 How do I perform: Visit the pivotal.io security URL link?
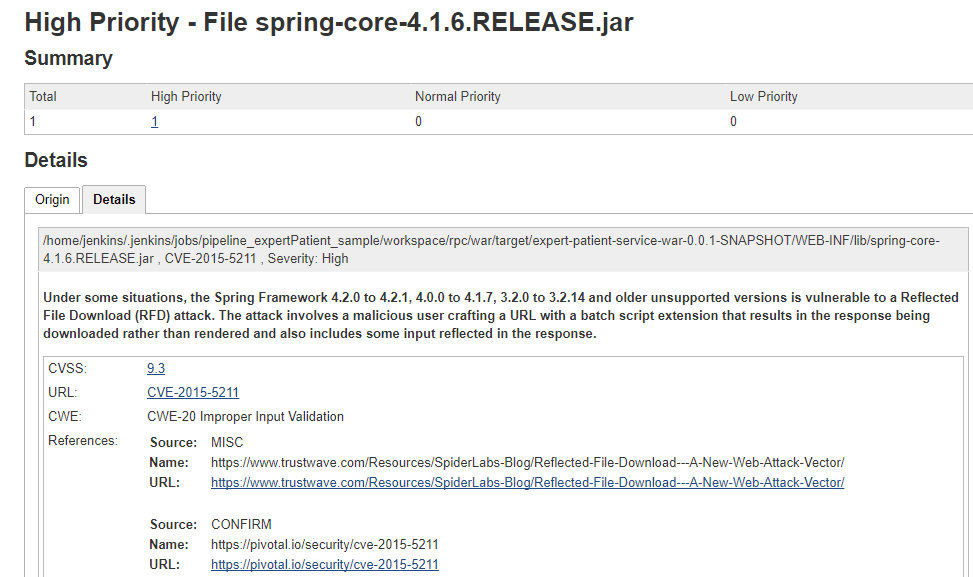(x=325, y=565)
